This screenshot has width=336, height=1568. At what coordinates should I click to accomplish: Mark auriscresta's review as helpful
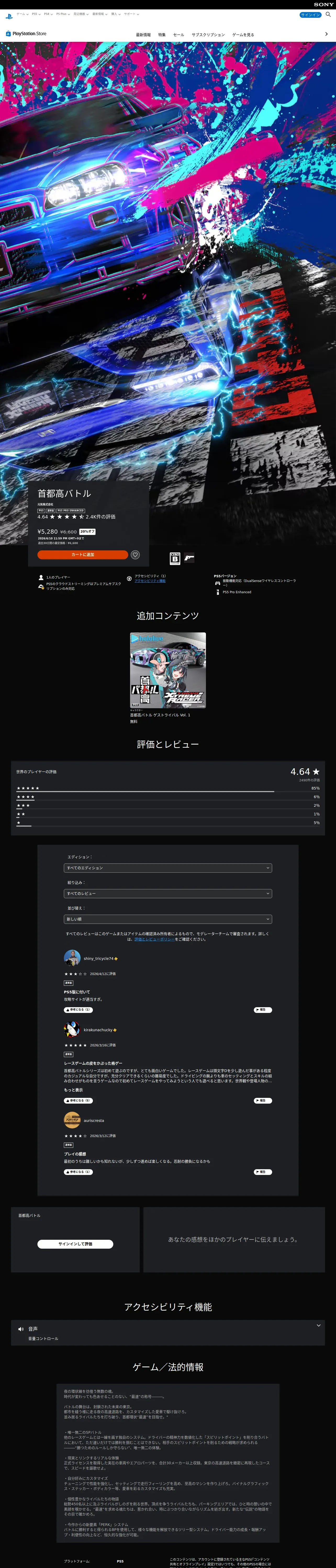pyautogui.click(x=78, y=1172)
